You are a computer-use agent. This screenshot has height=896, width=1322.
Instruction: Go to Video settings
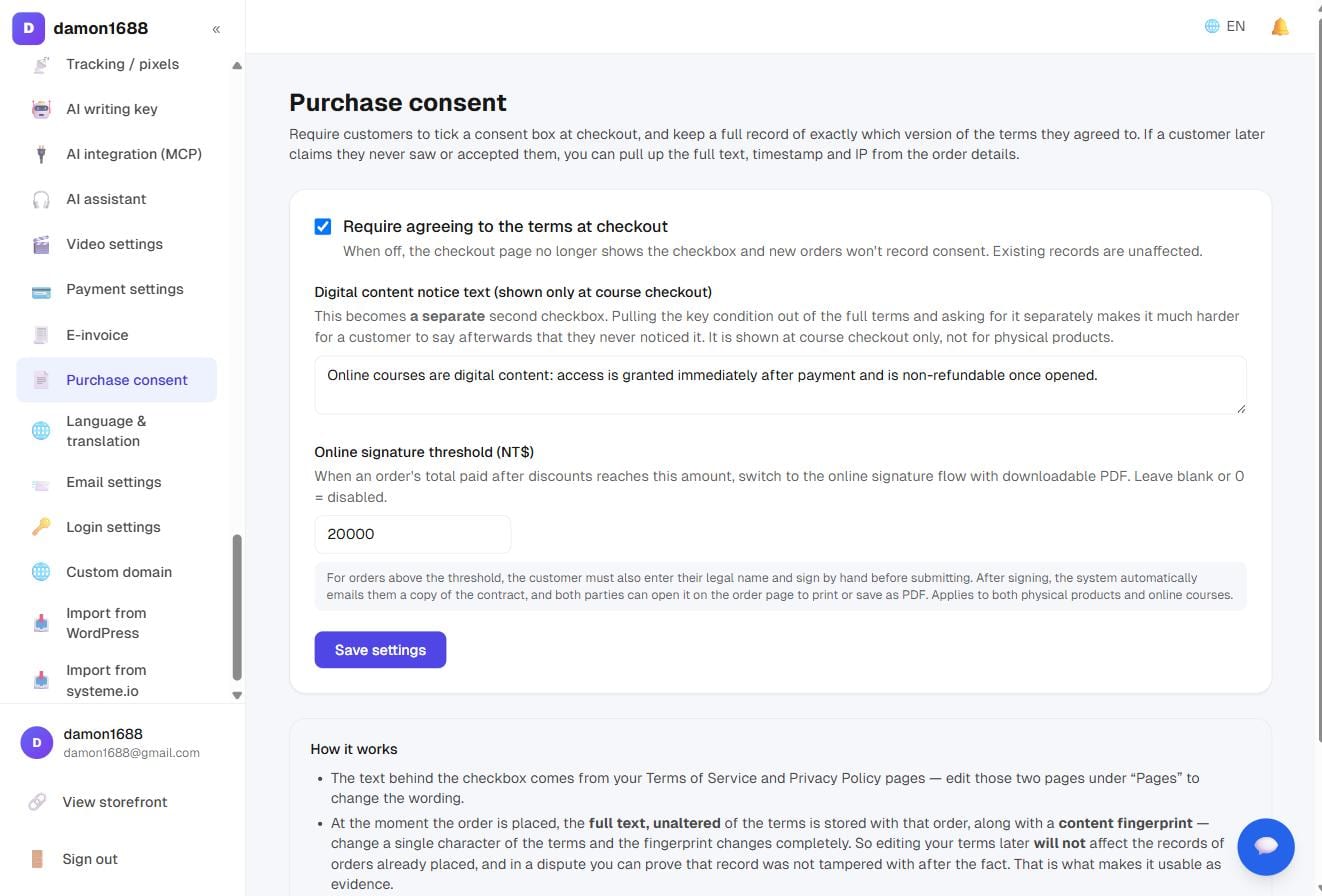tap(117, 244)
